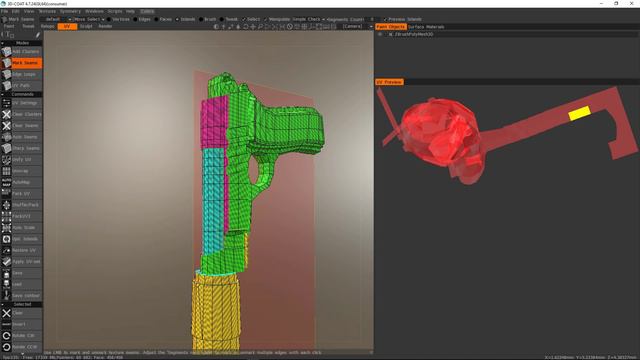Image resolution: width=640 pixels, height=360 pixels.
Task: Click the yellow highlighted island in UV Preview
Action: pyautogui.click(x=579, y=113)
